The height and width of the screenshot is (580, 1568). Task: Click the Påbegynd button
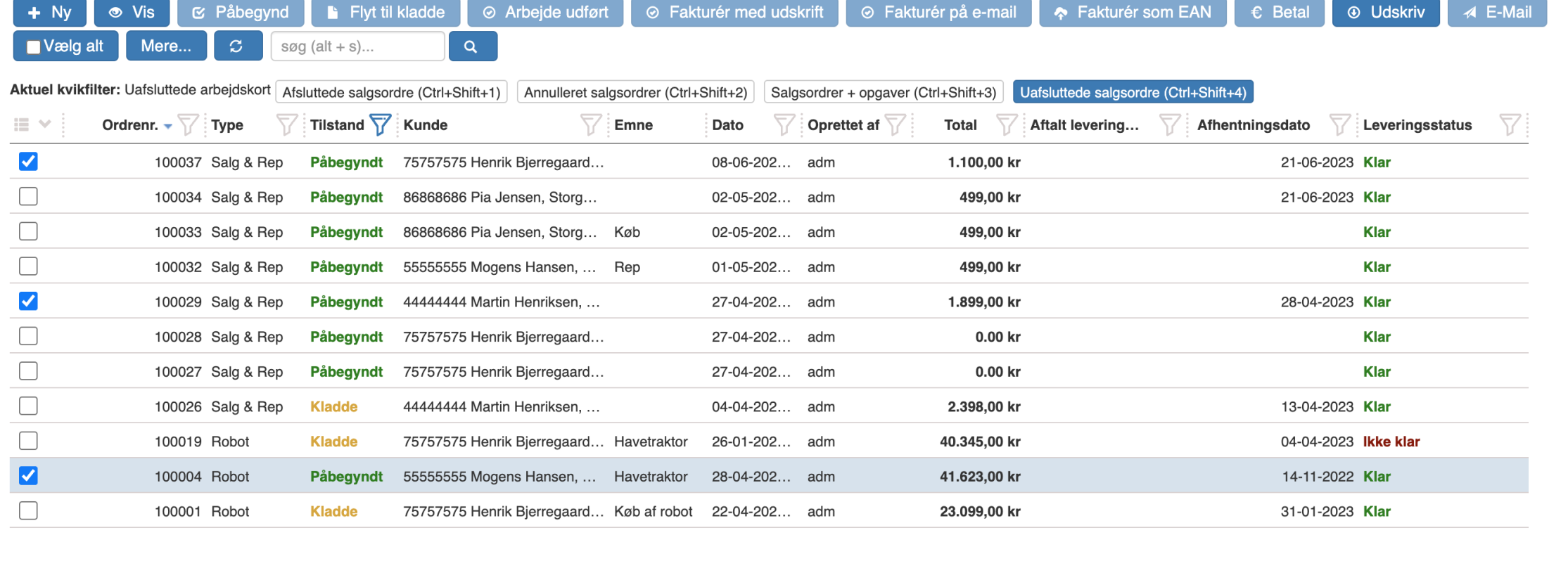tap(241, 12)
